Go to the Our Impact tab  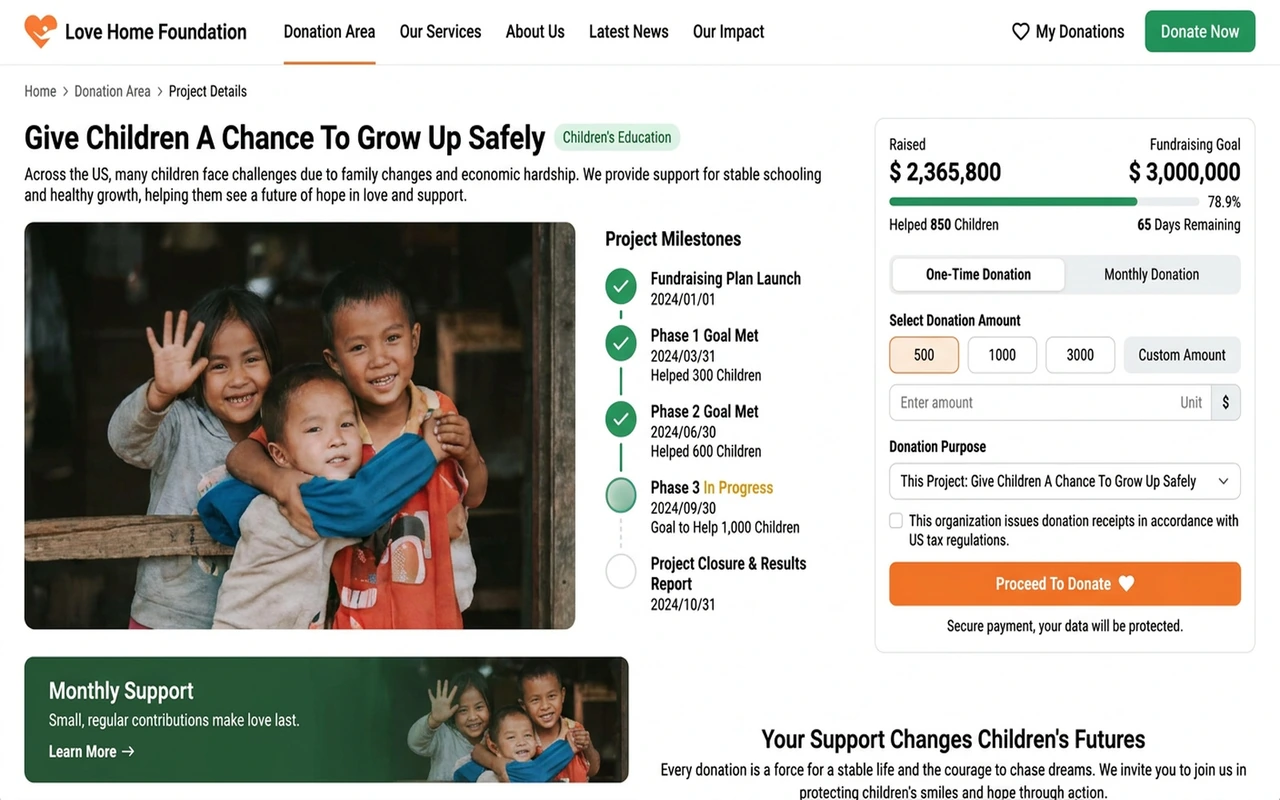(x=728, y=32)
